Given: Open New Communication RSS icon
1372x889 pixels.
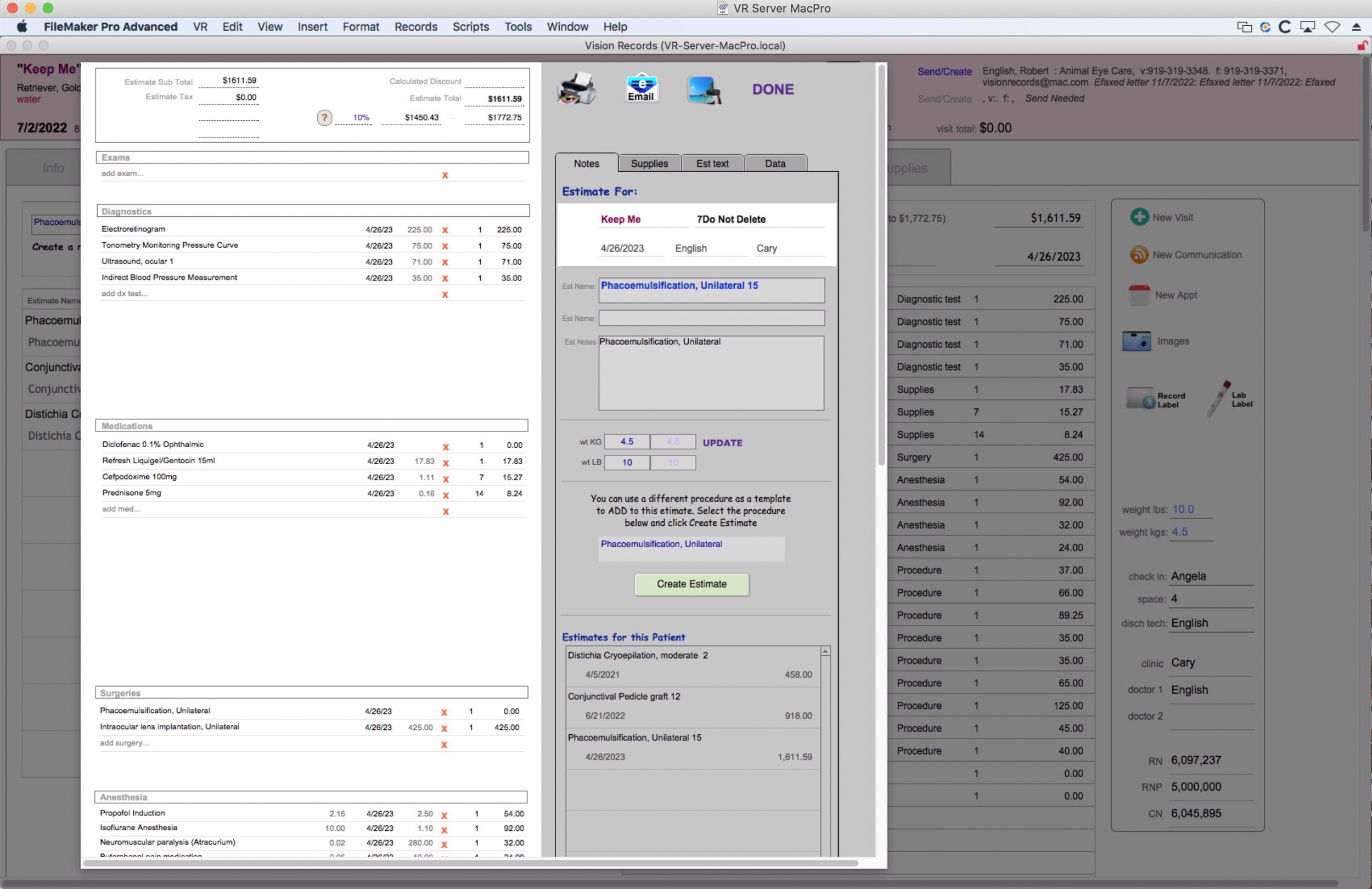Looking at the screenshot, I should pyautogui.click(x=1139, y=254).
